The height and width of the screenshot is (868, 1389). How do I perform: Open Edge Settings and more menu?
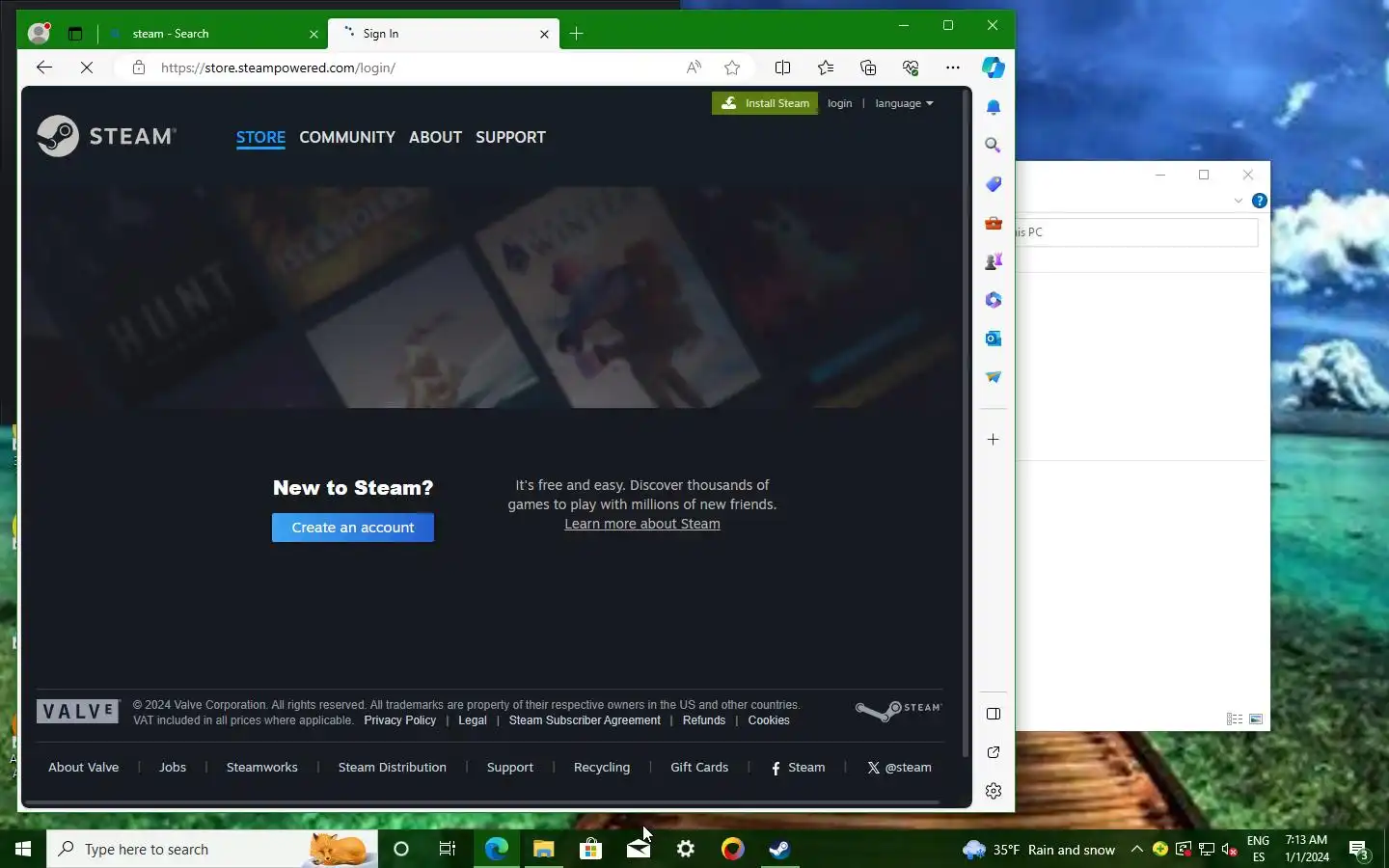click(x=953, y=68)
